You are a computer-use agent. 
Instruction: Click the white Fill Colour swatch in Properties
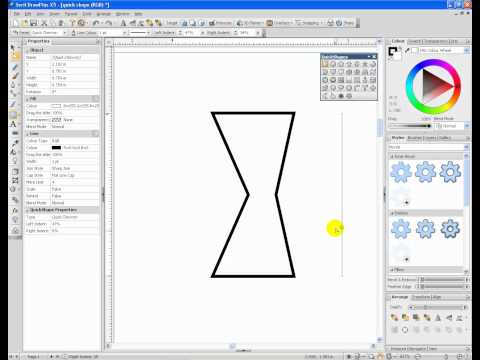[x=56, y=106]
